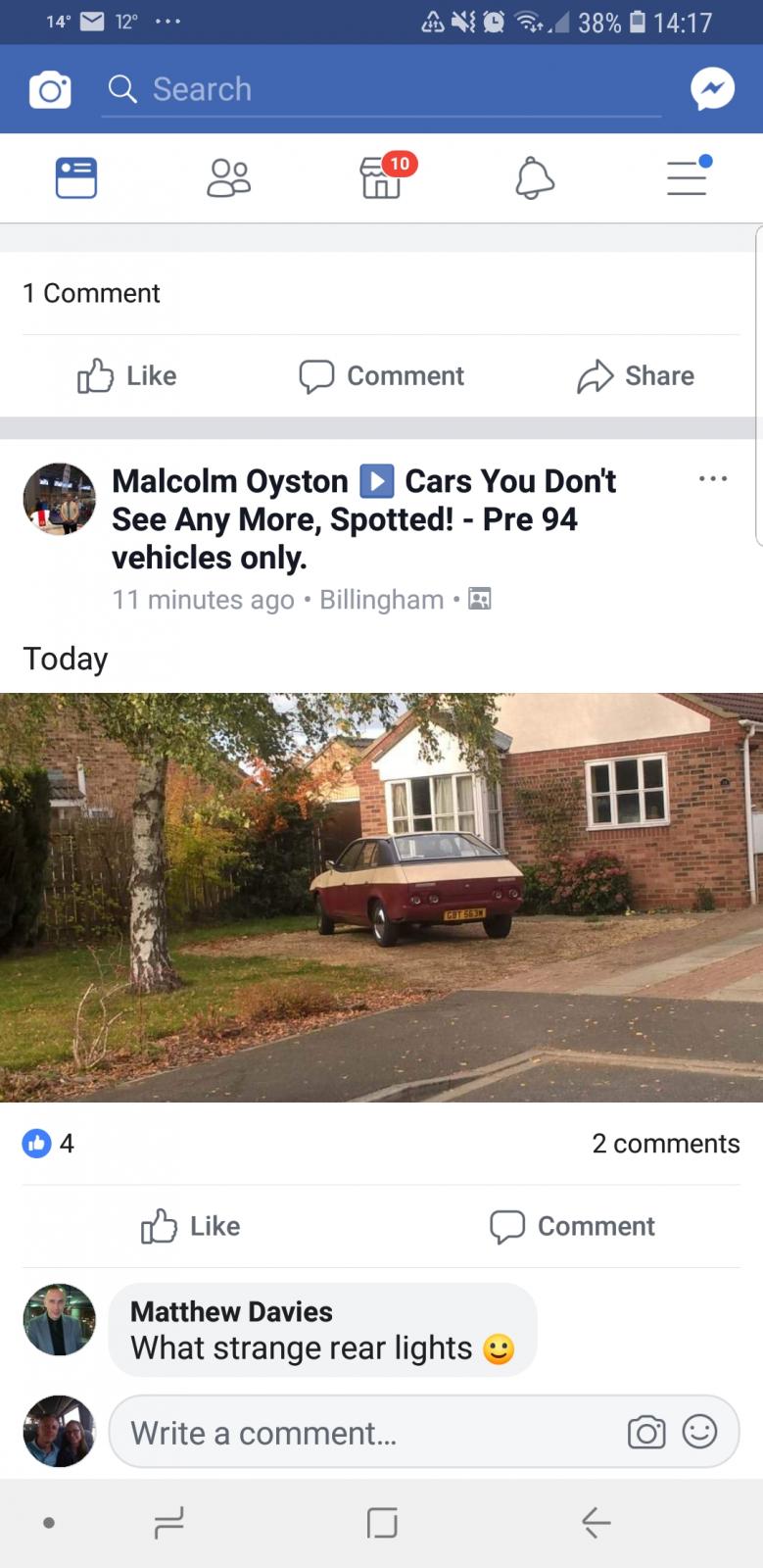Open Matthew Davies' profile name

click(231, 1311)
